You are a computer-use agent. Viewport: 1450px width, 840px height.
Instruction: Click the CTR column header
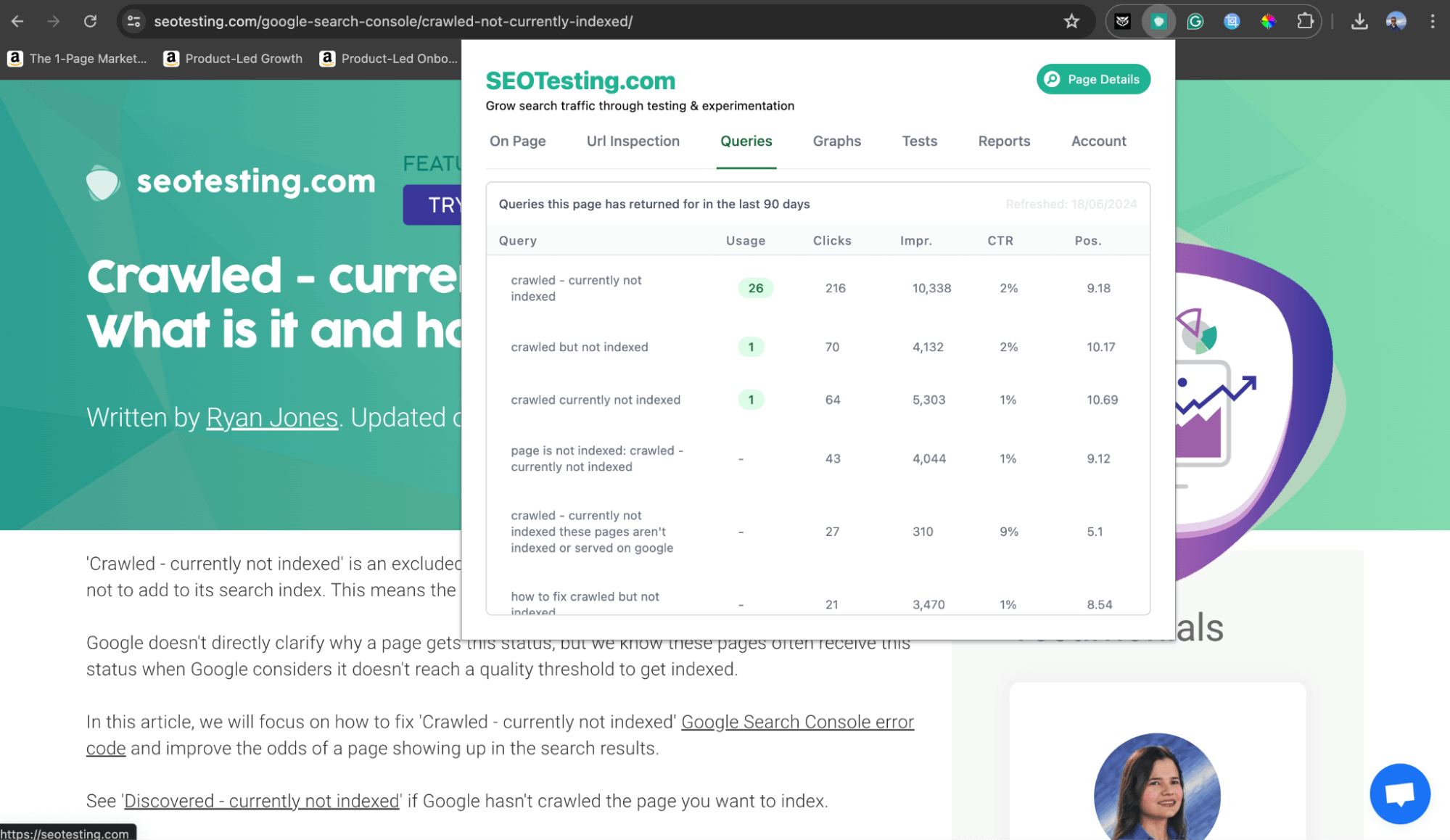coord(1000,241)
